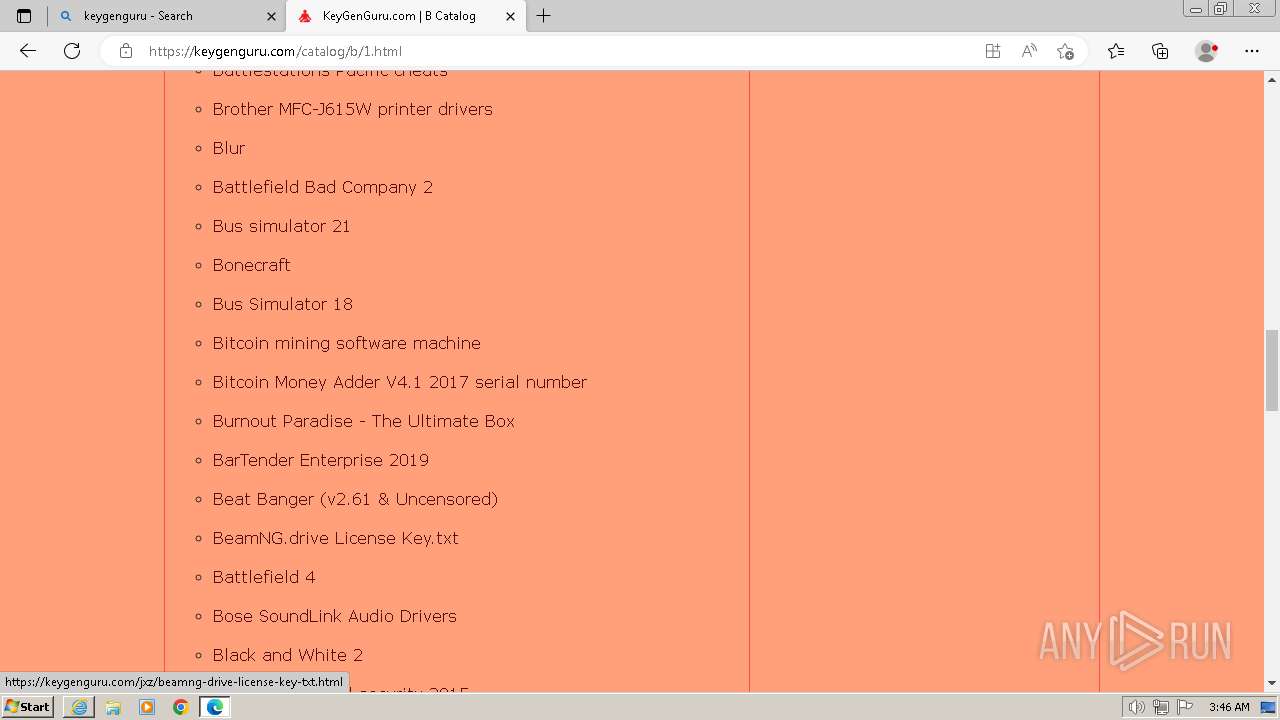The image size is (1280, 720).
Task: Open BeamNG.drive License Key.txt link
Action: (x=335, y=538)
